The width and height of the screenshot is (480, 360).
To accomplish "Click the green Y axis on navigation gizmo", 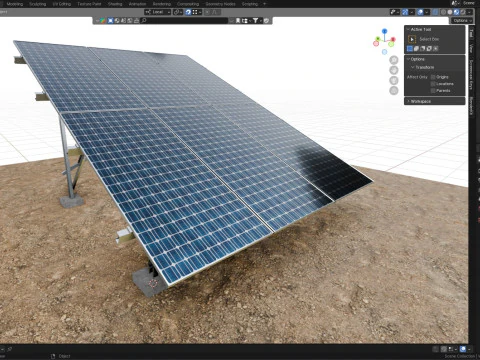I will pos(378,39).
